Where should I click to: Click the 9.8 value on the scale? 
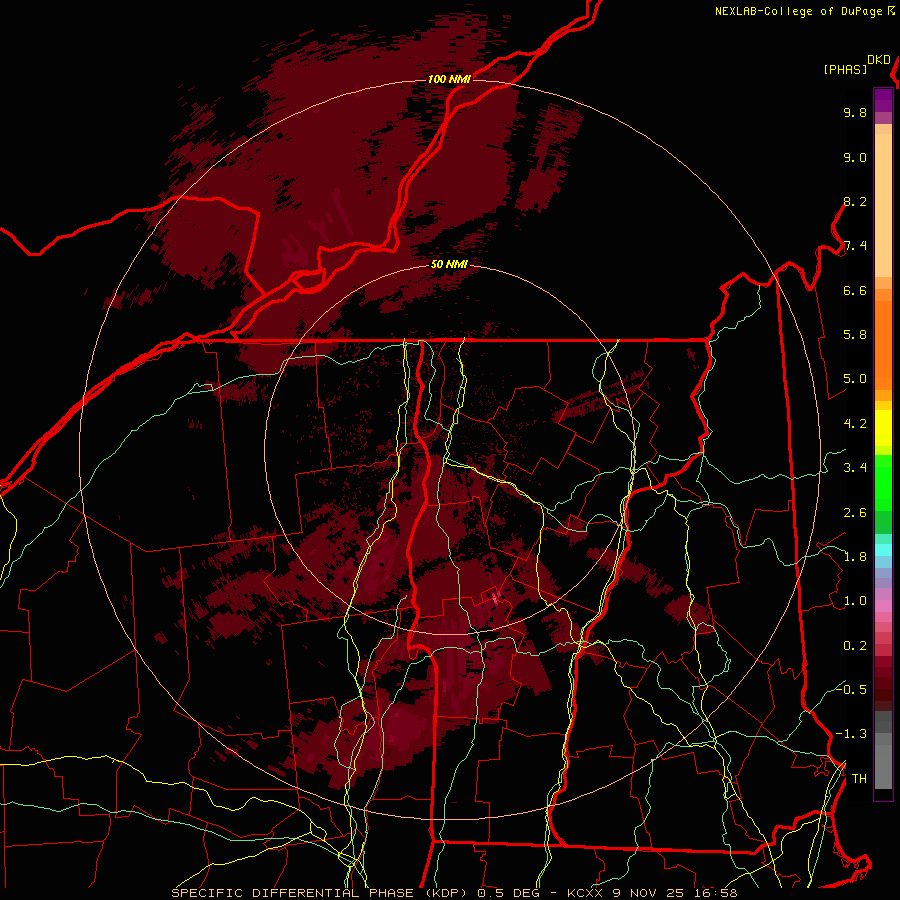click(x=855, y=113)
